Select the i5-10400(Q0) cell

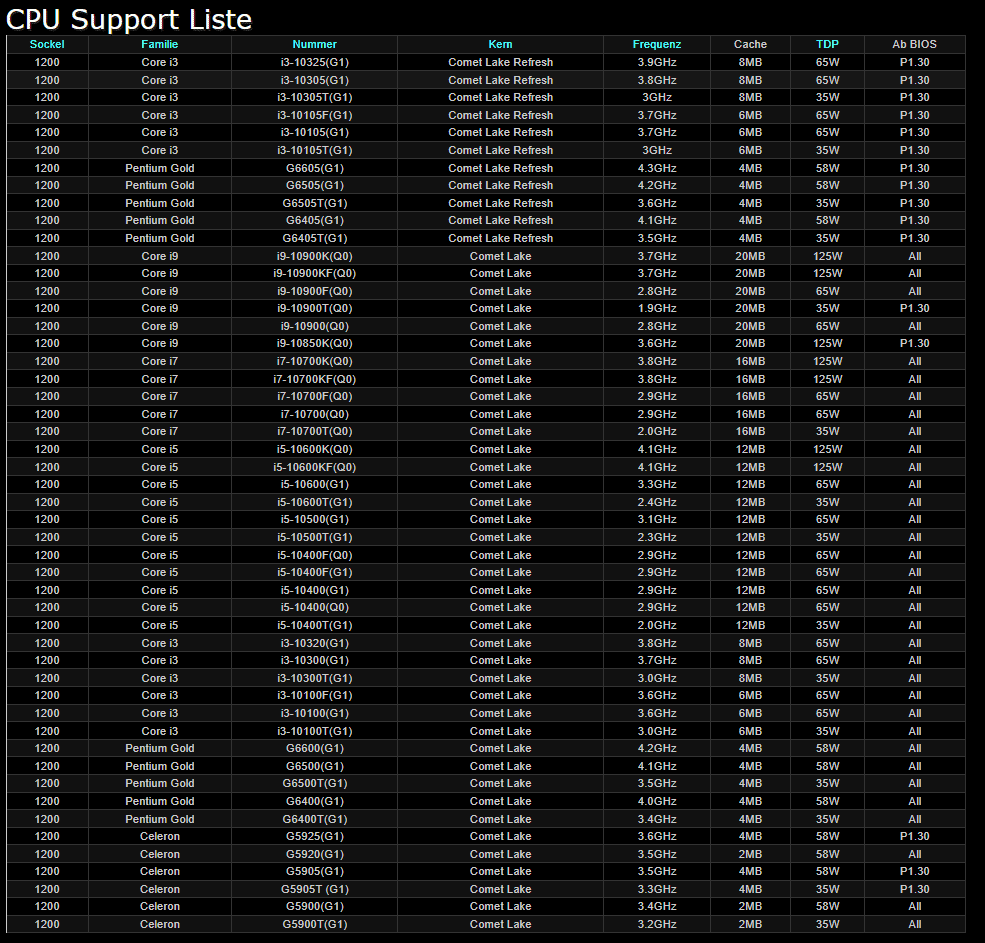314,608
